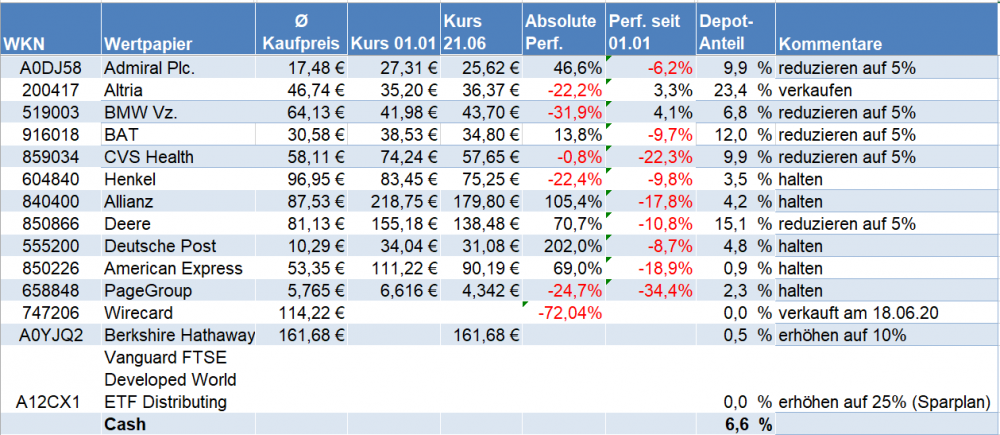Image resolution: width=1000 pixels, height=435 pixels.
Task: Click the bold Cash row label
Action: pyautogui.click(x=125, y=425)
